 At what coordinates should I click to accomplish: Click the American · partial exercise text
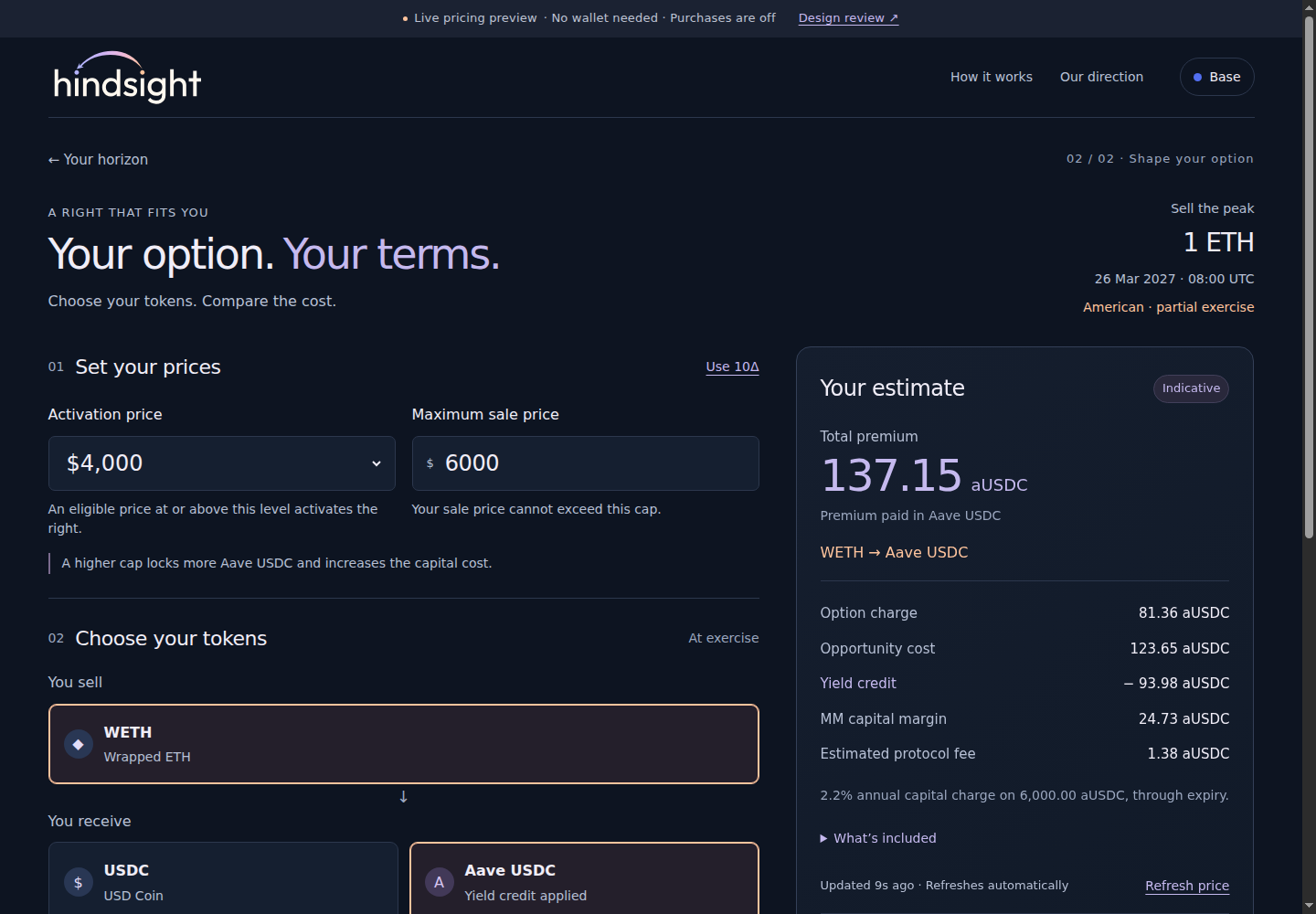[1168, 307]
